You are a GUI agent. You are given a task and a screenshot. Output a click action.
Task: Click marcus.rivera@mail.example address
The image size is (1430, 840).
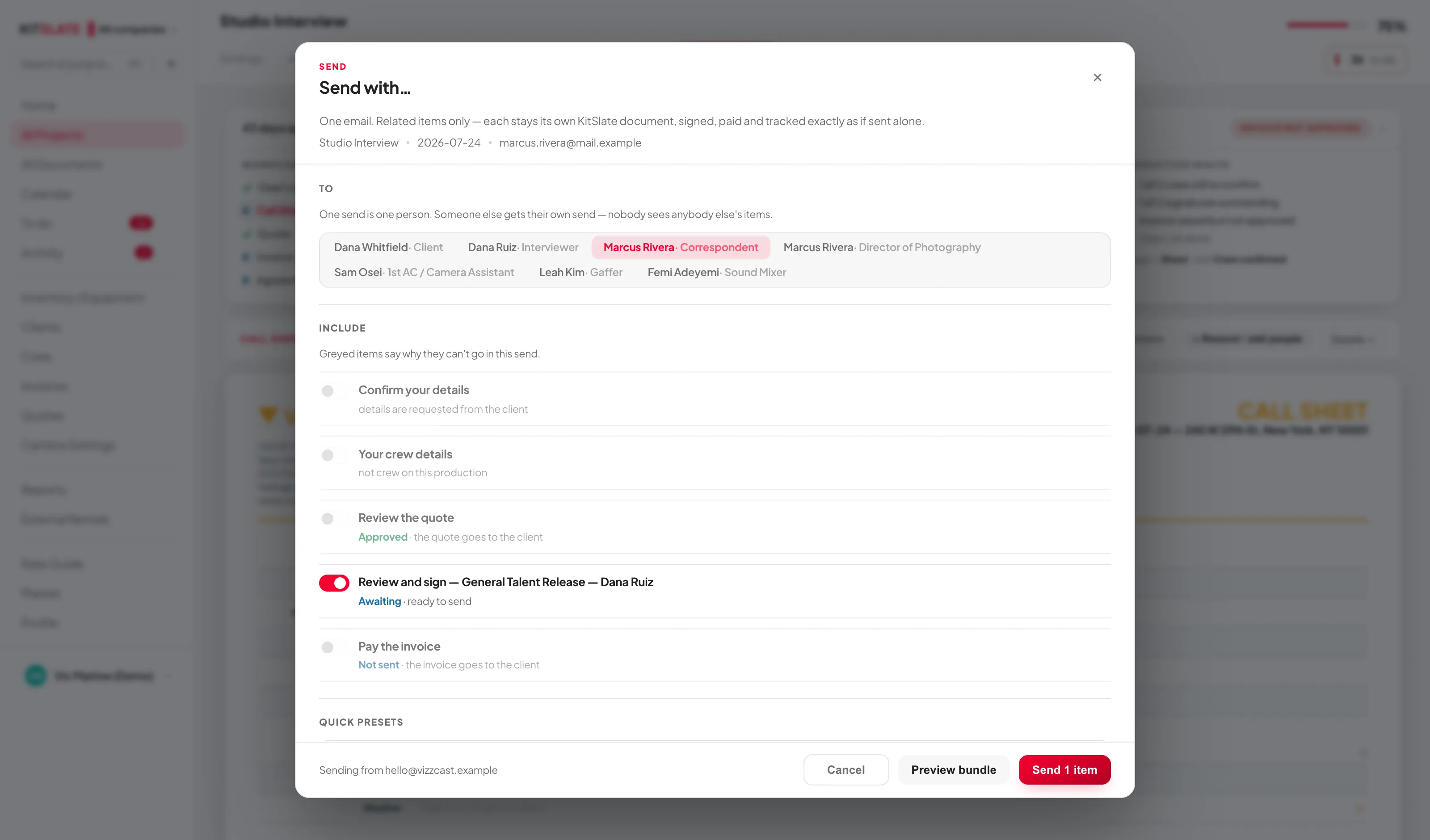coord(570,143)
